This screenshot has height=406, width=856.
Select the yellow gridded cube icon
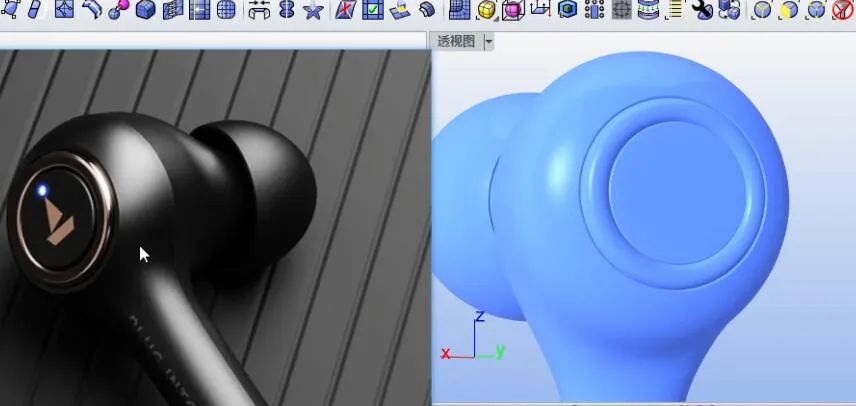point(486,10)
